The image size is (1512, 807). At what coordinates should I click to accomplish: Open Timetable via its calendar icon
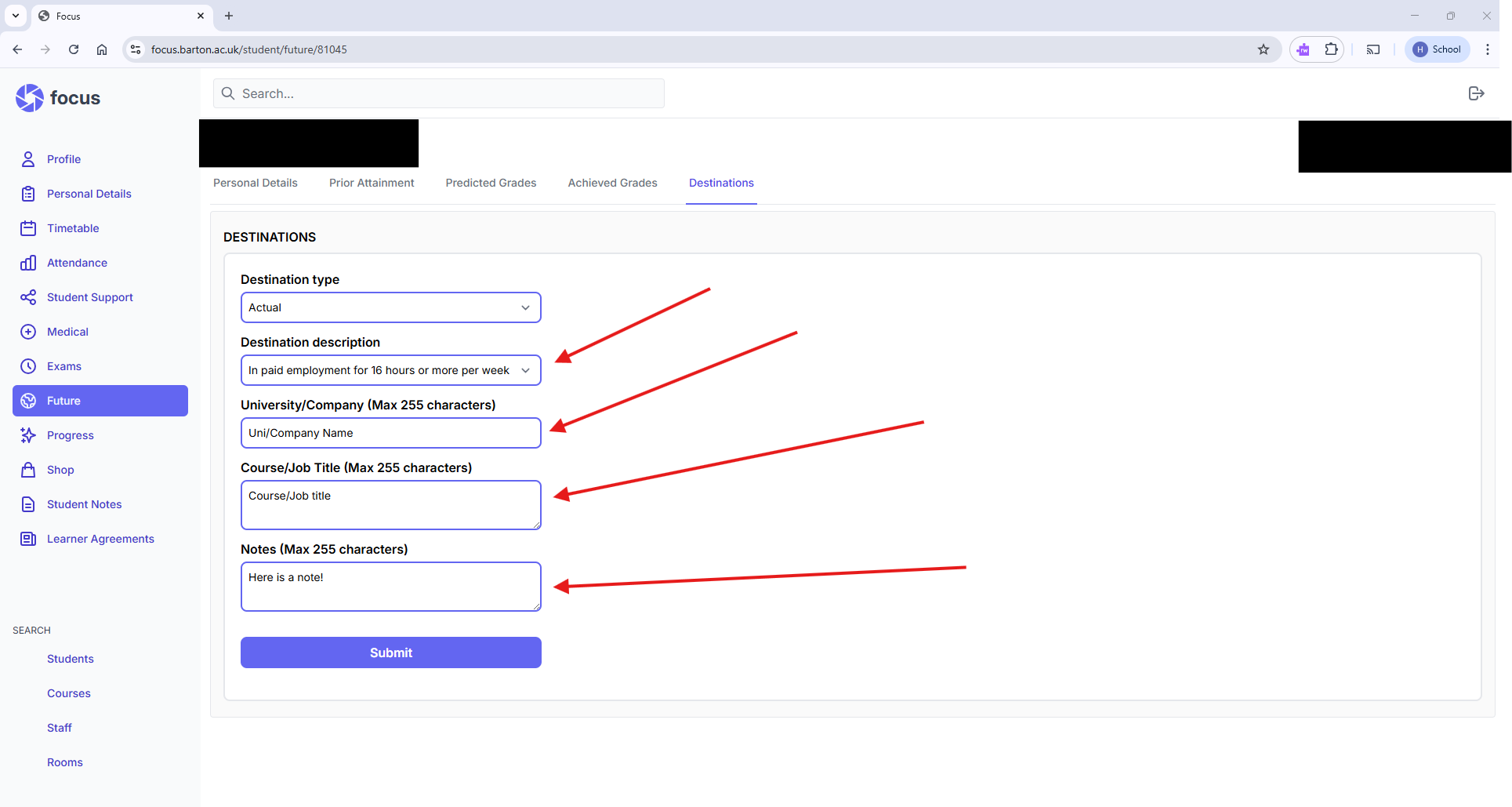click(28, 228)
